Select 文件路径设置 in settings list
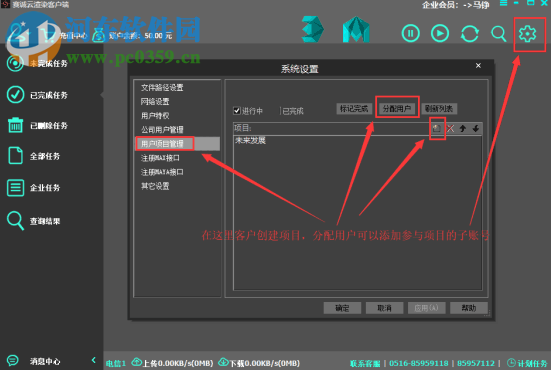 (x=162, y=87)
